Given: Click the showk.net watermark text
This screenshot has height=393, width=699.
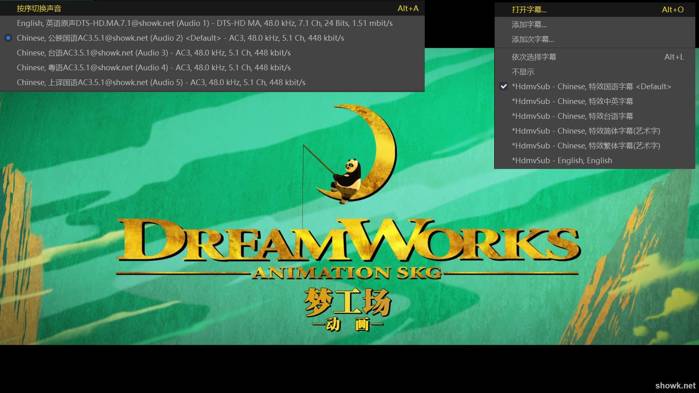Looking at the screenshot, I should pos(675,385).
